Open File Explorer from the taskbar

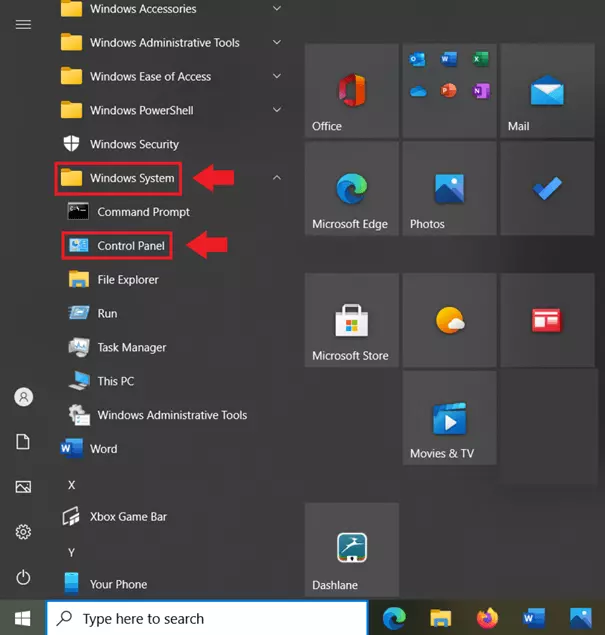[441, 618]
